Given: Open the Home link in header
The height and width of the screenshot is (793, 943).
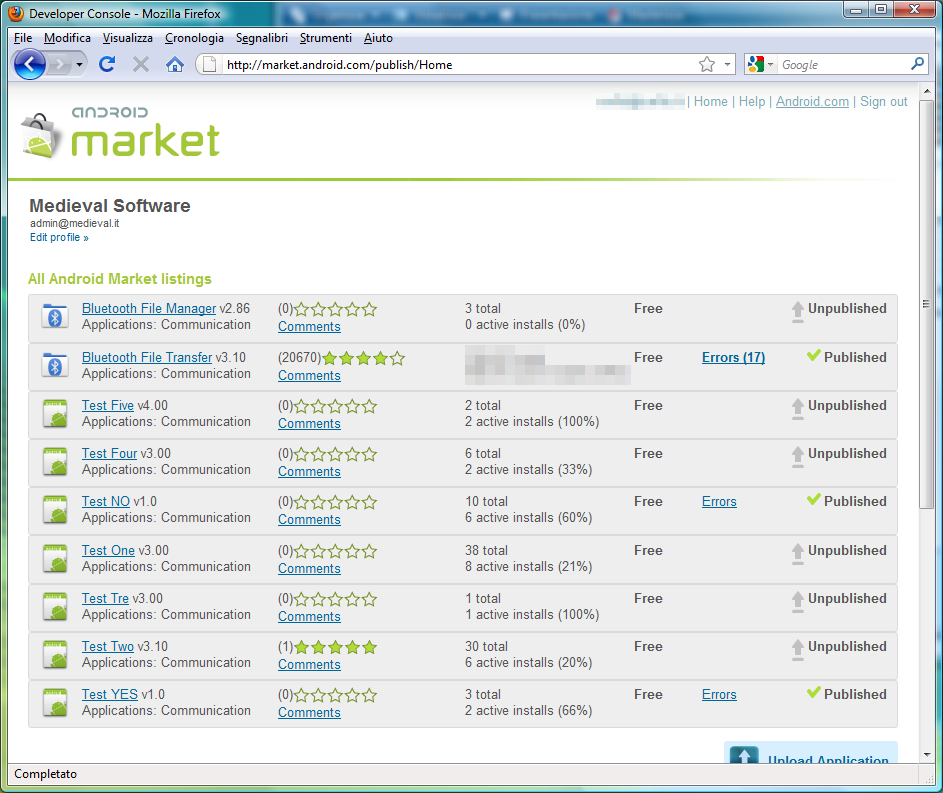Looking at the screenshot, I should pyautogui.click(x=711, y=102).
